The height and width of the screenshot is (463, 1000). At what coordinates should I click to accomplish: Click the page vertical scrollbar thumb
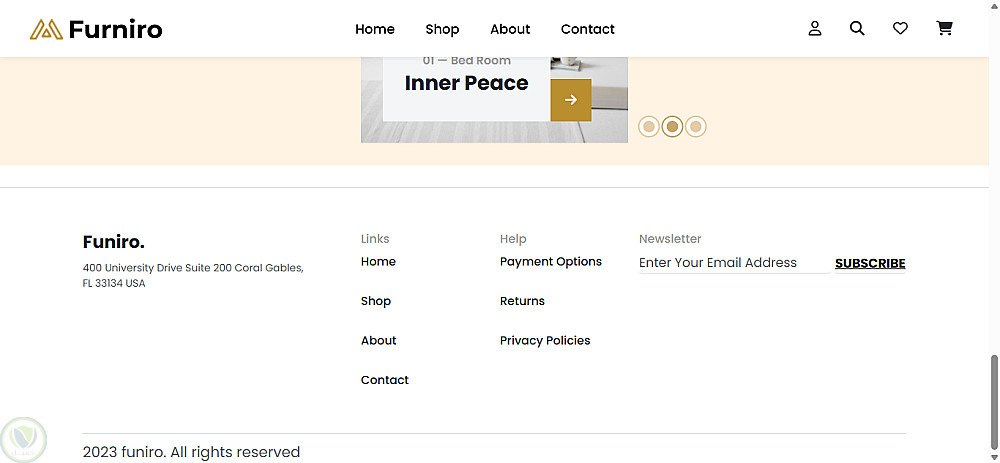pos(993,395)
